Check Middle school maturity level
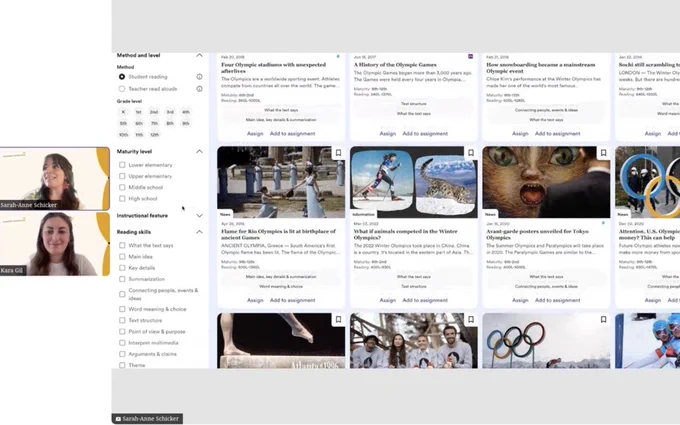 122,187
